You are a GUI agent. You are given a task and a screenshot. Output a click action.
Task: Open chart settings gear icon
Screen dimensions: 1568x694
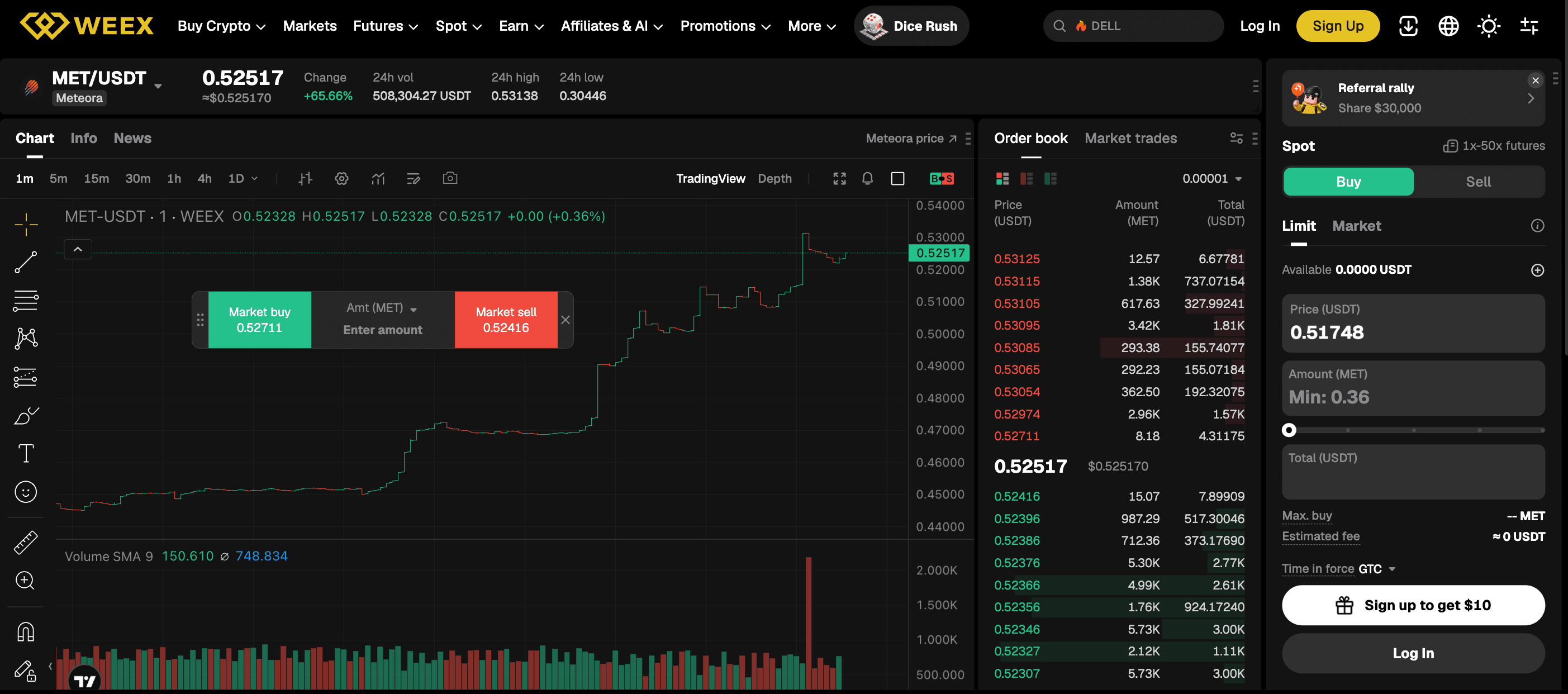click(342, 178)
